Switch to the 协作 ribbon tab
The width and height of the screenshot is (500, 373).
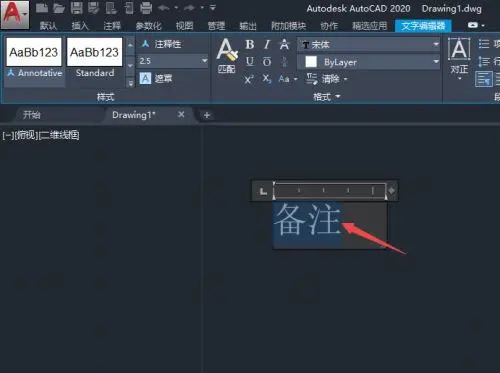[x=329, y=25]
